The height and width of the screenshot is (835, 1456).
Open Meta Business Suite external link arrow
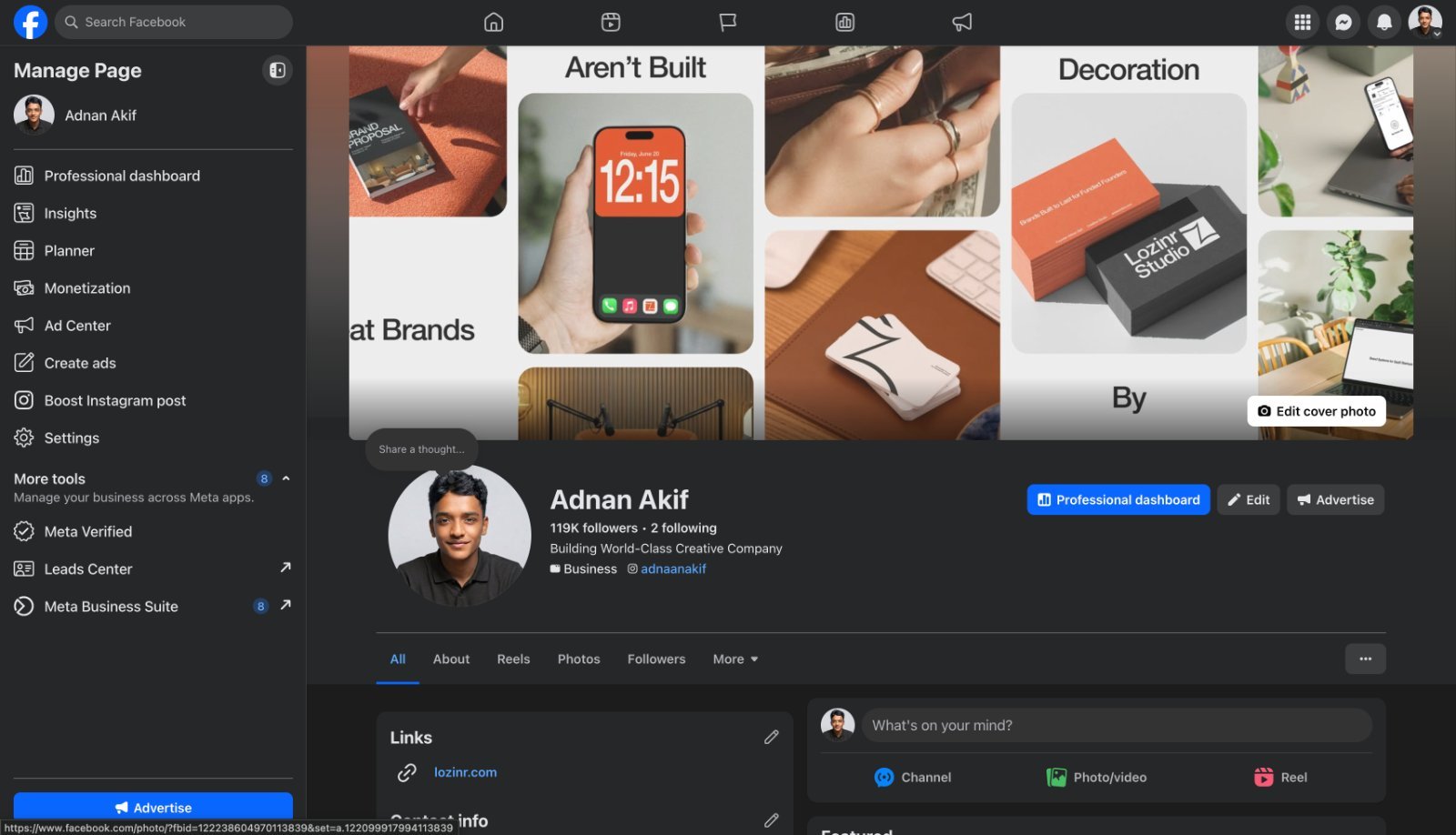[286, 605]
